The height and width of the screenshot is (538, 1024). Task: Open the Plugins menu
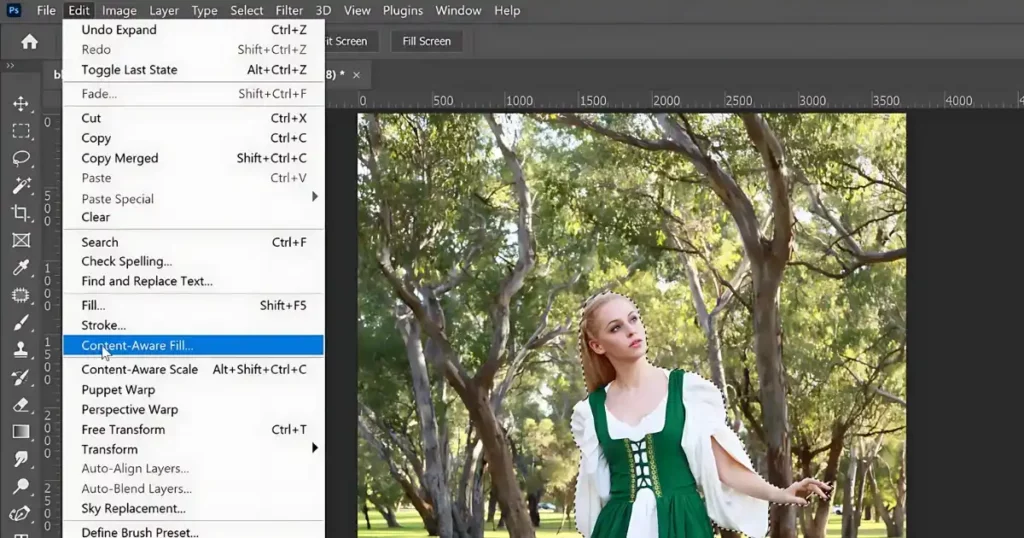pyautogui.click(x=402, y=10)
